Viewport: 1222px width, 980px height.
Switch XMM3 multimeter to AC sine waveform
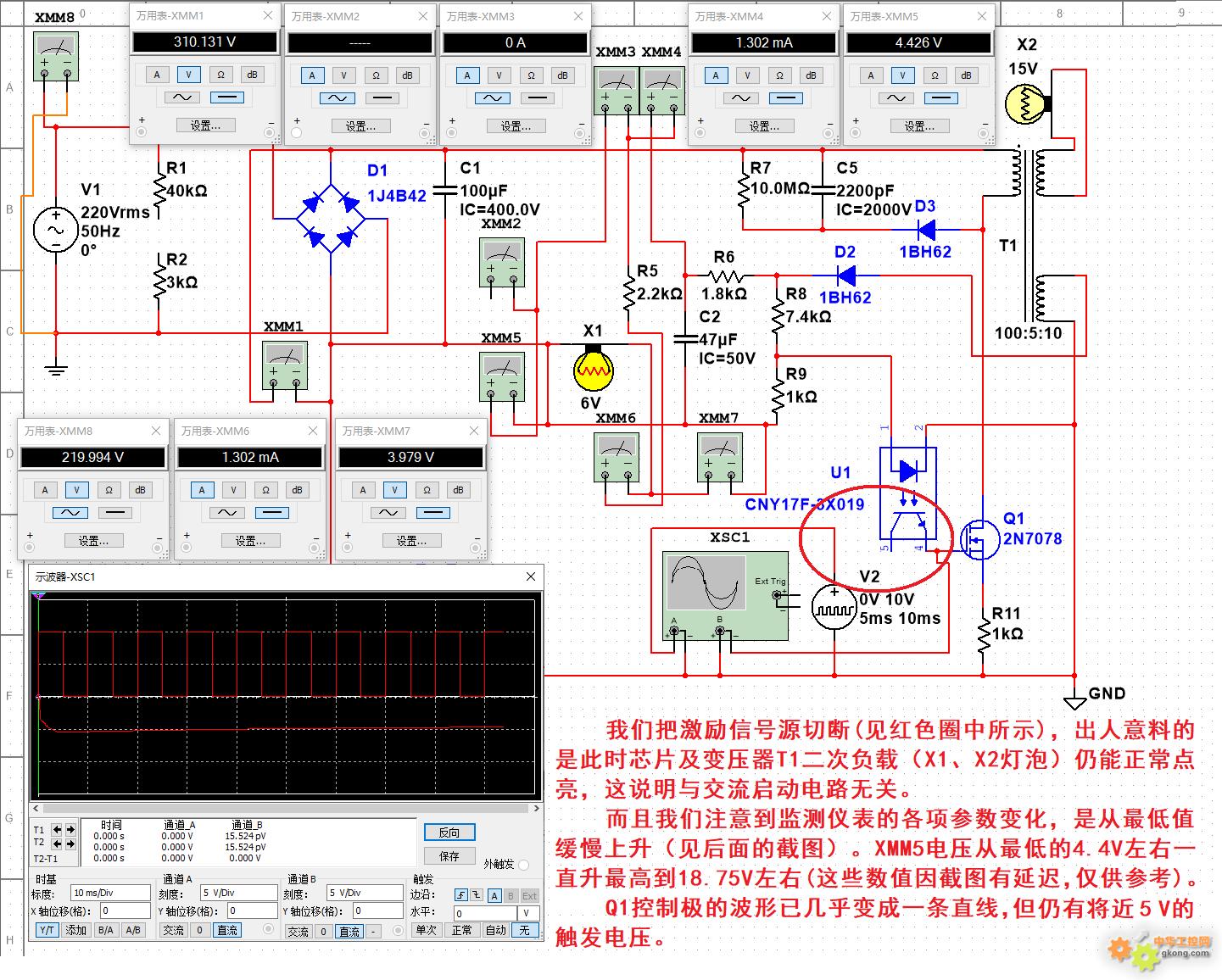[x=492, y=98]
